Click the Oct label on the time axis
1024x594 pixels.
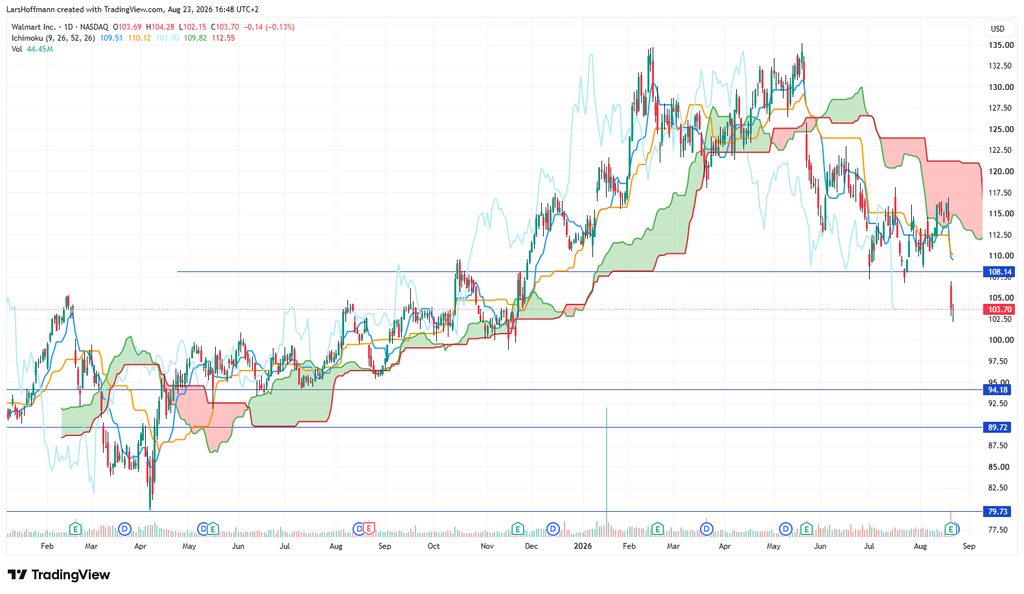[x=434, y=546]
